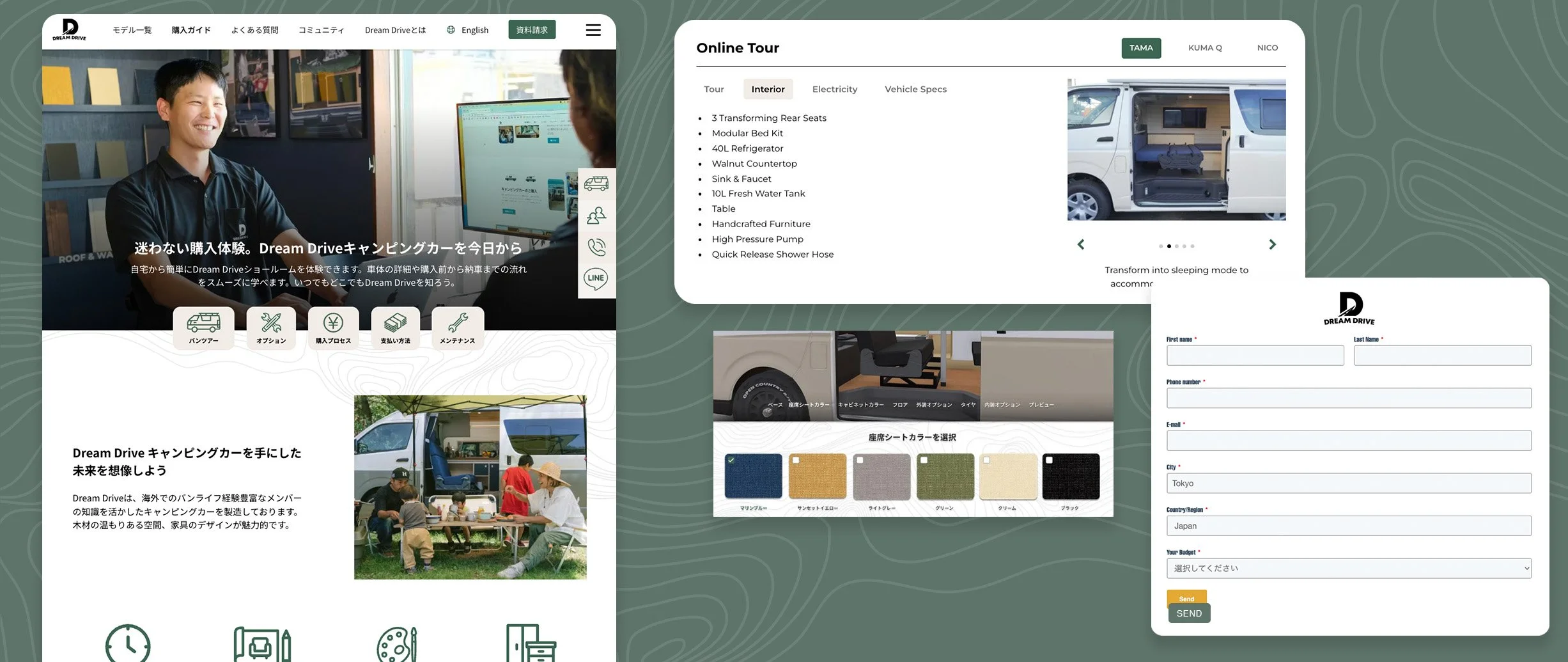Open the 支払い方法 cash icon tile

[395, 328]
